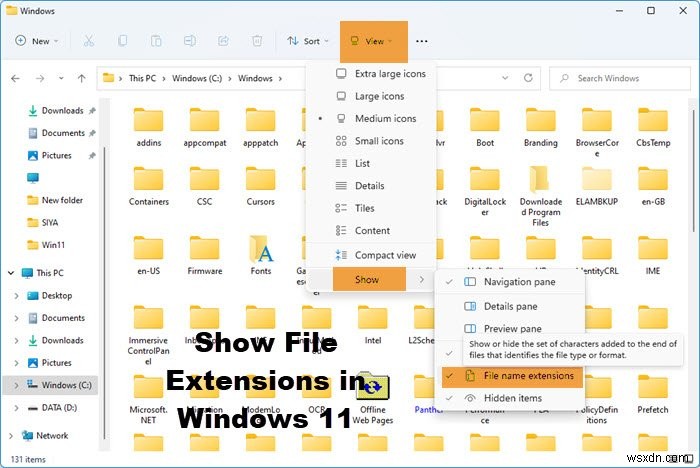
Task: Choose Large icons view
Action: [x=371, y=96]
